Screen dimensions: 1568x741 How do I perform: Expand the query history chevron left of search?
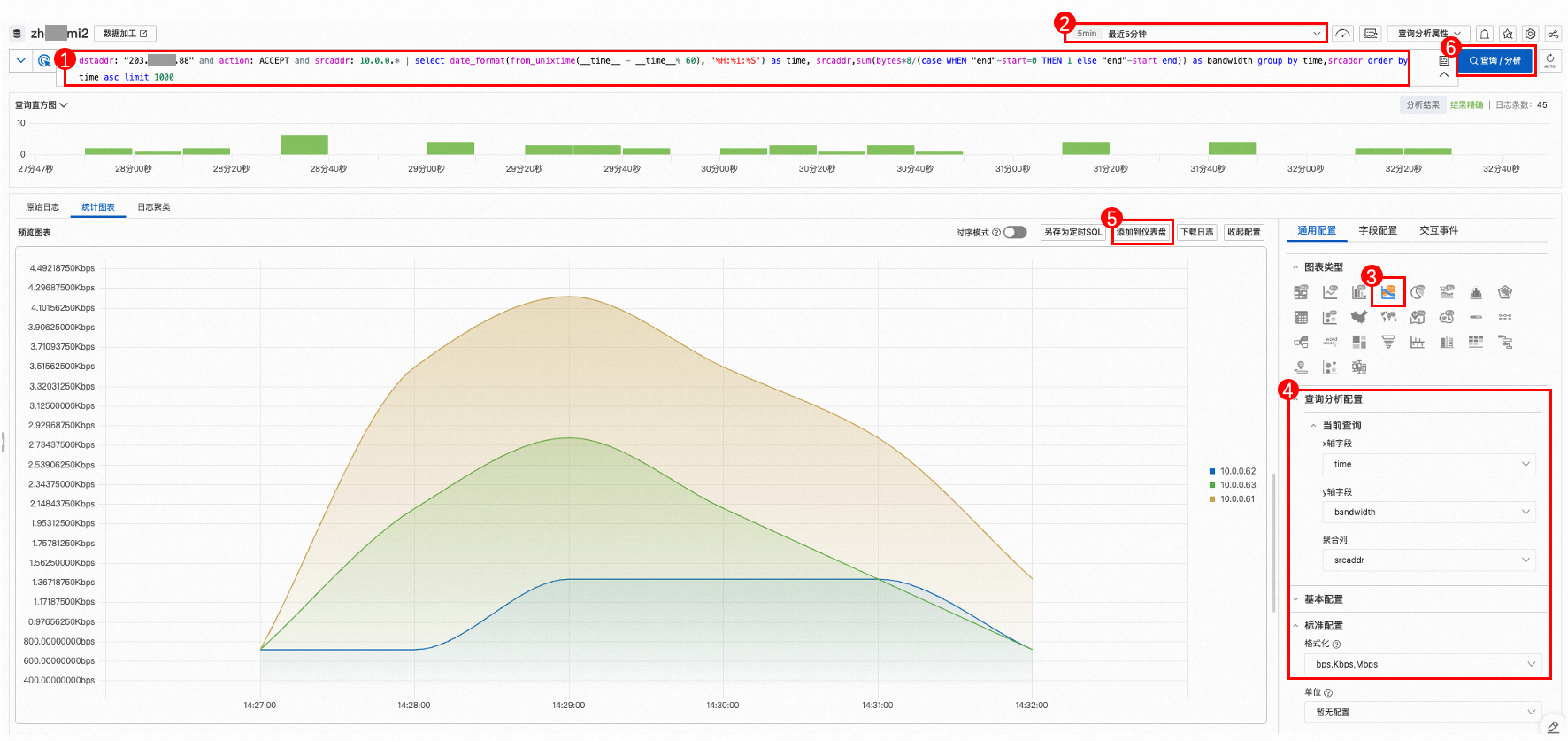click(x=21, y=60)
